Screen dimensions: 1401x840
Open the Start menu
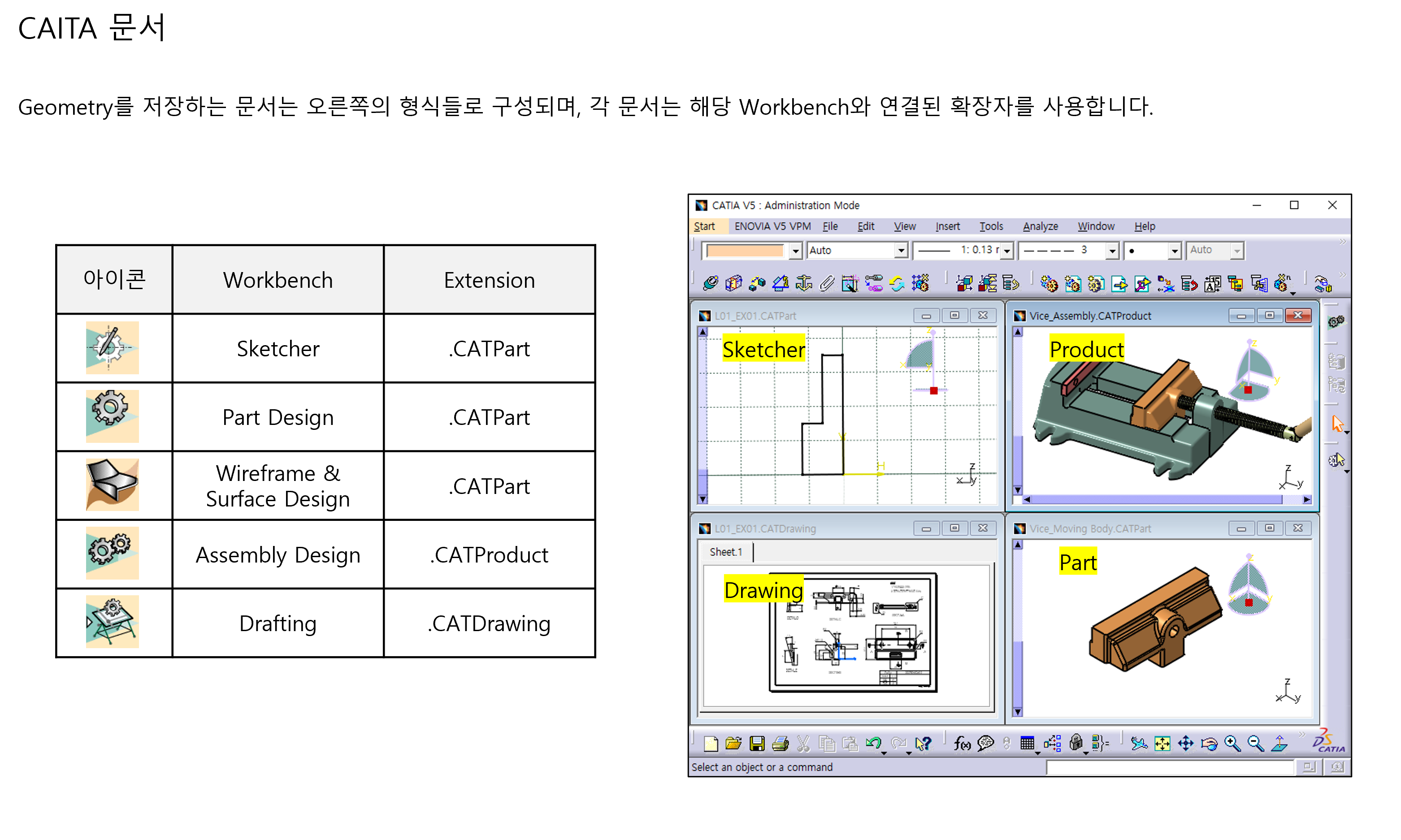pyautogui.click(x=704, y=226)
